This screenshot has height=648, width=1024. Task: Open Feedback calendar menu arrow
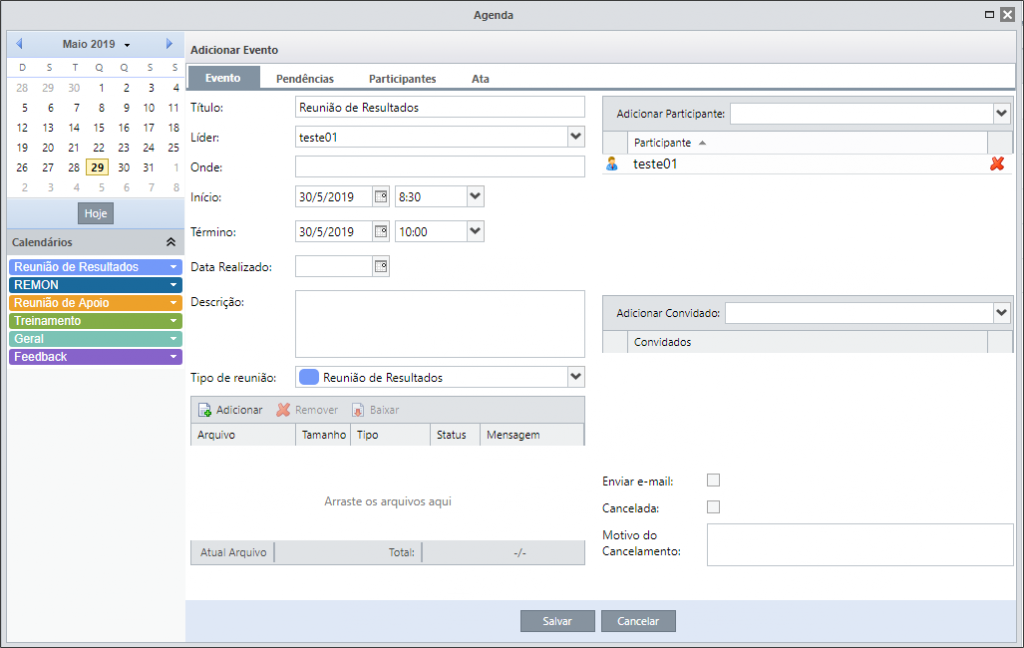tap(174, 357)
